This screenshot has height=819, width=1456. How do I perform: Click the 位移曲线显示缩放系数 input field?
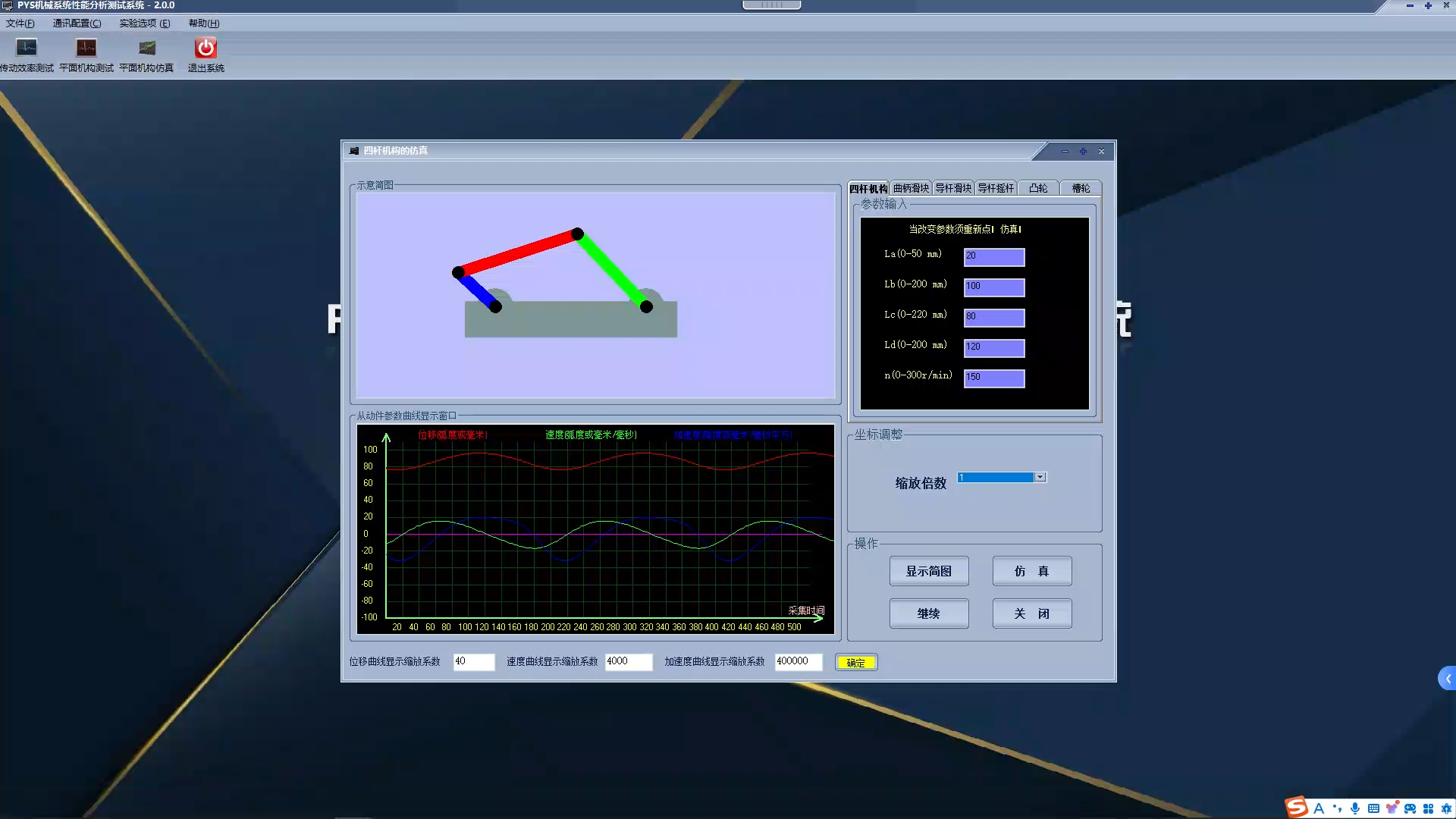point(474,662)
